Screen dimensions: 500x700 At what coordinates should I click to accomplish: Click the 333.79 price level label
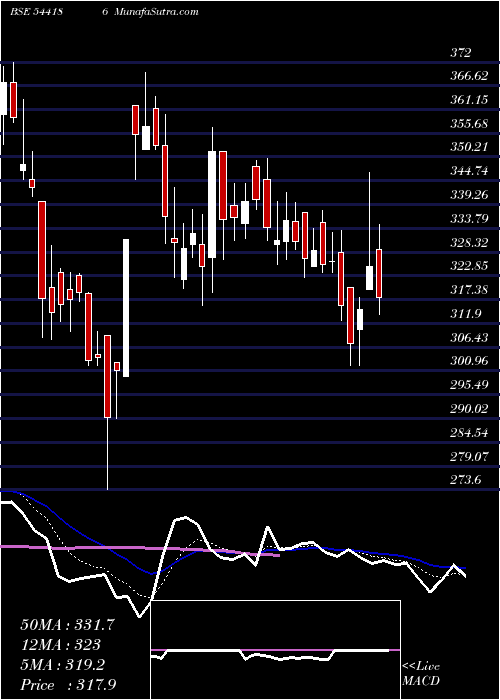(x=469, y=219)
